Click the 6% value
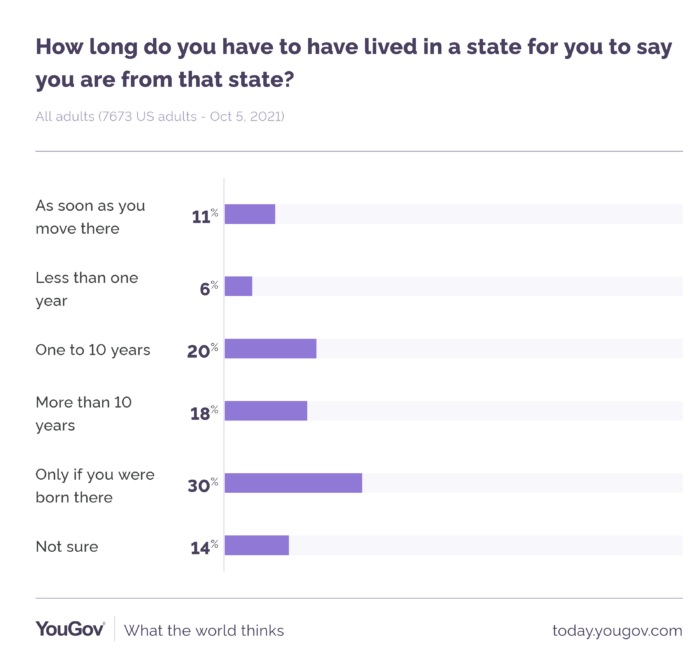This screenshot has height=668, width=700. (x=208, y=288)
